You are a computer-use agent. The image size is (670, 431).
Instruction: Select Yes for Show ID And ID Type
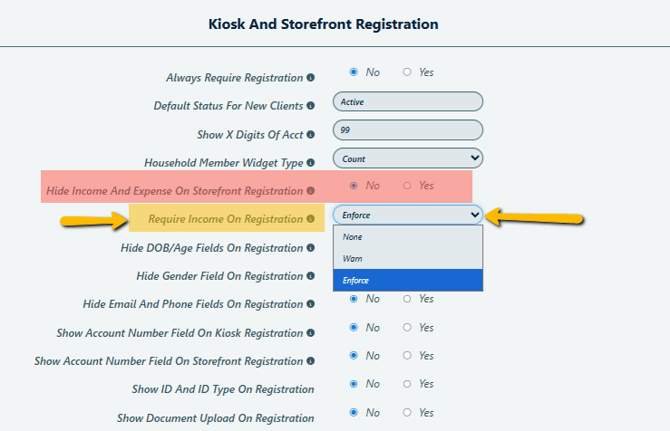pos(407,384)
